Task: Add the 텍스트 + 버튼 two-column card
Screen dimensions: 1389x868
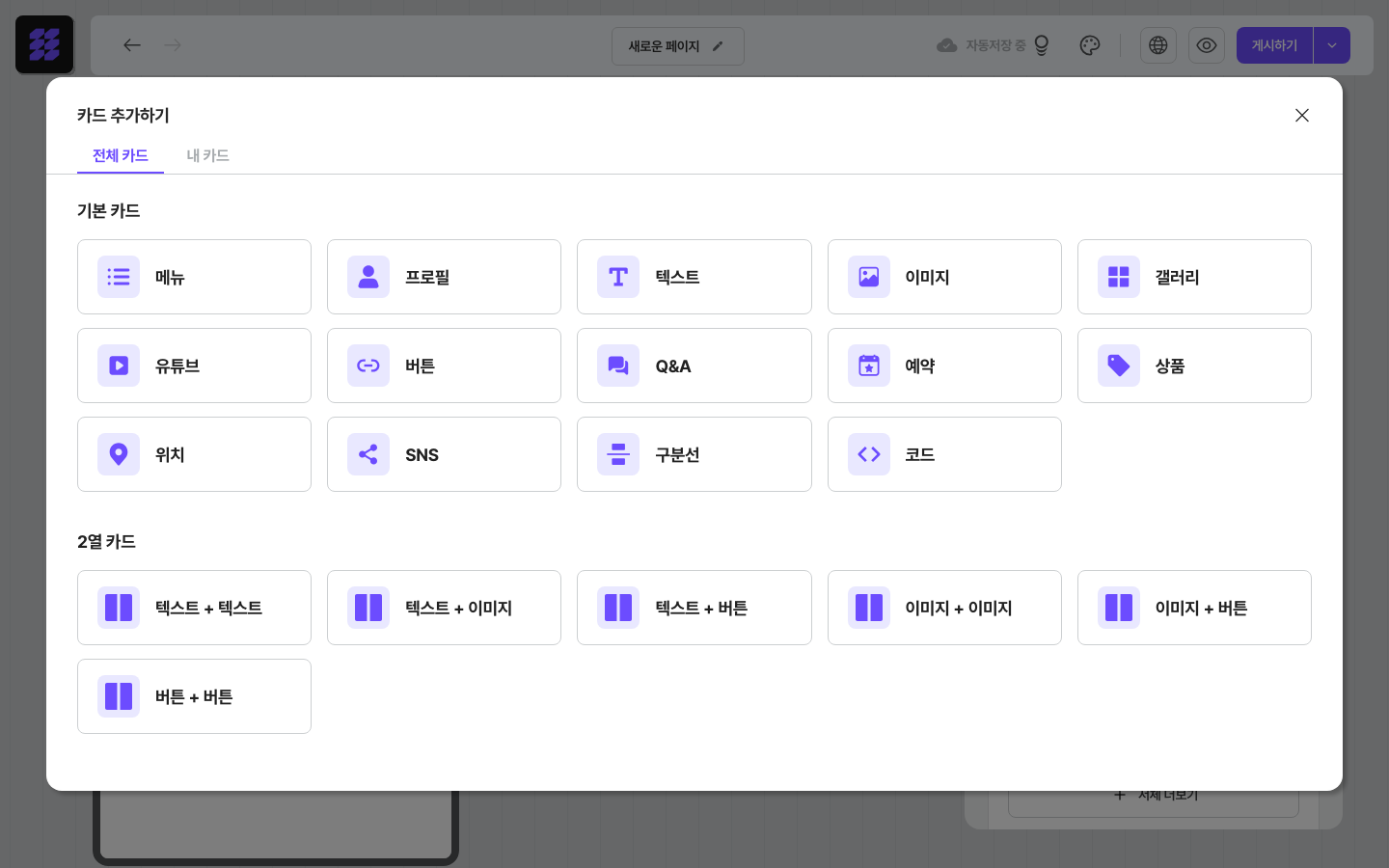Action: point(694,608)
